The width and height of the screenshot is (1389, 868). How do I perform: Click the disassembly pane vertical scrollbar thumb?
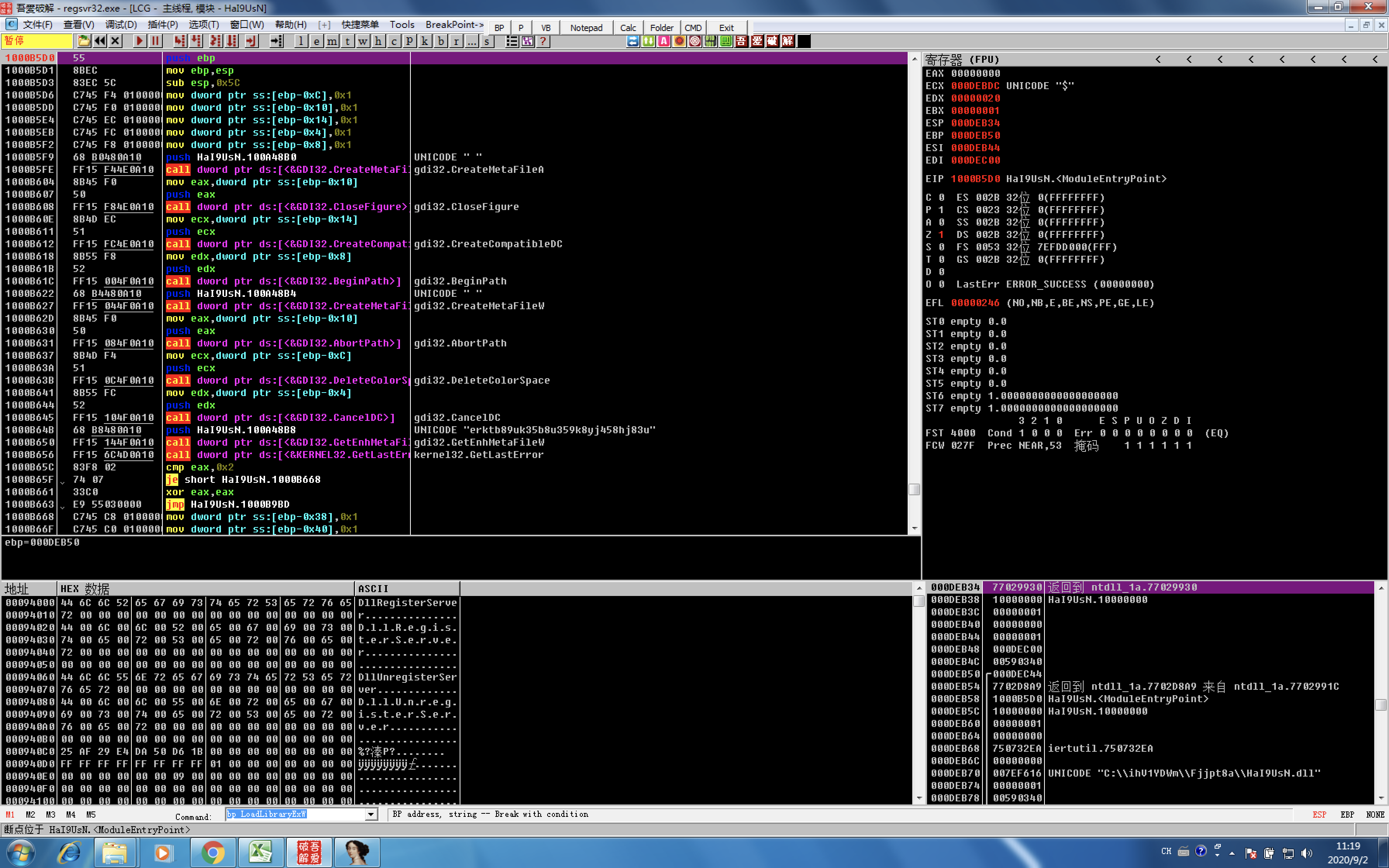coord(914,489)
